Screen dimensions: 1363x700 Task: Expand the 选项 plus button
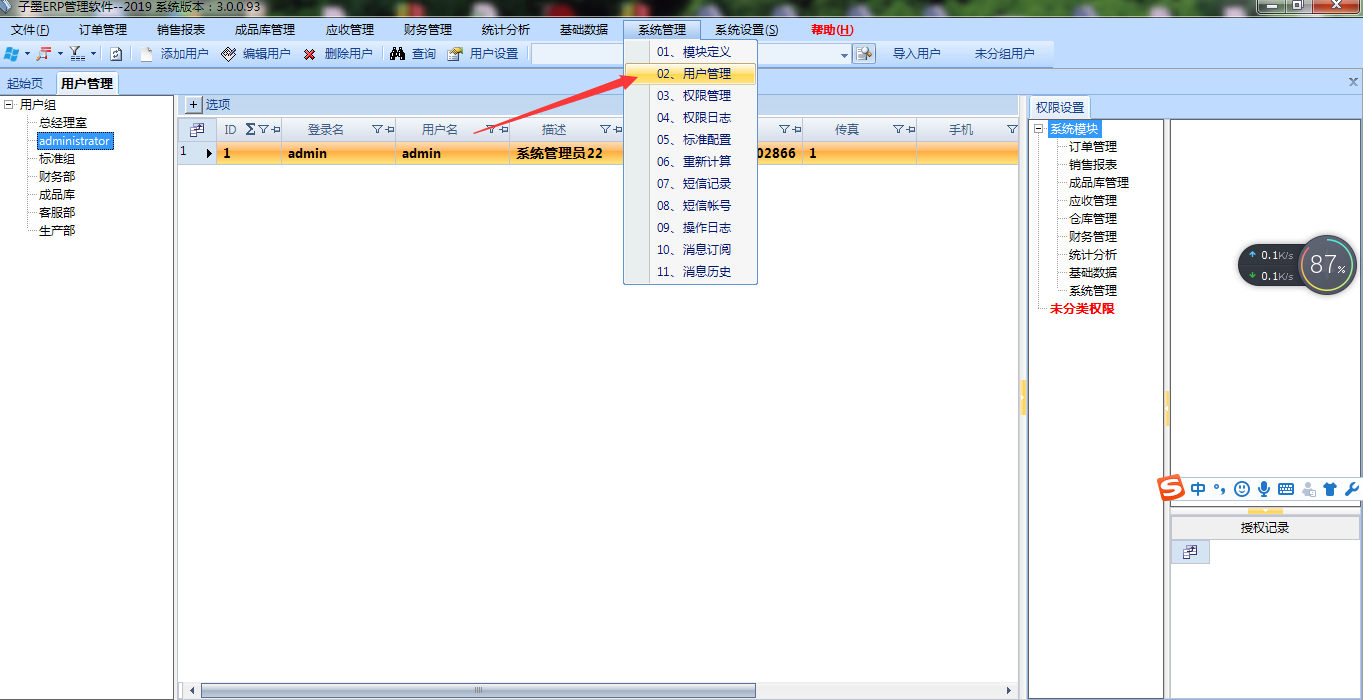click(194, 104)
